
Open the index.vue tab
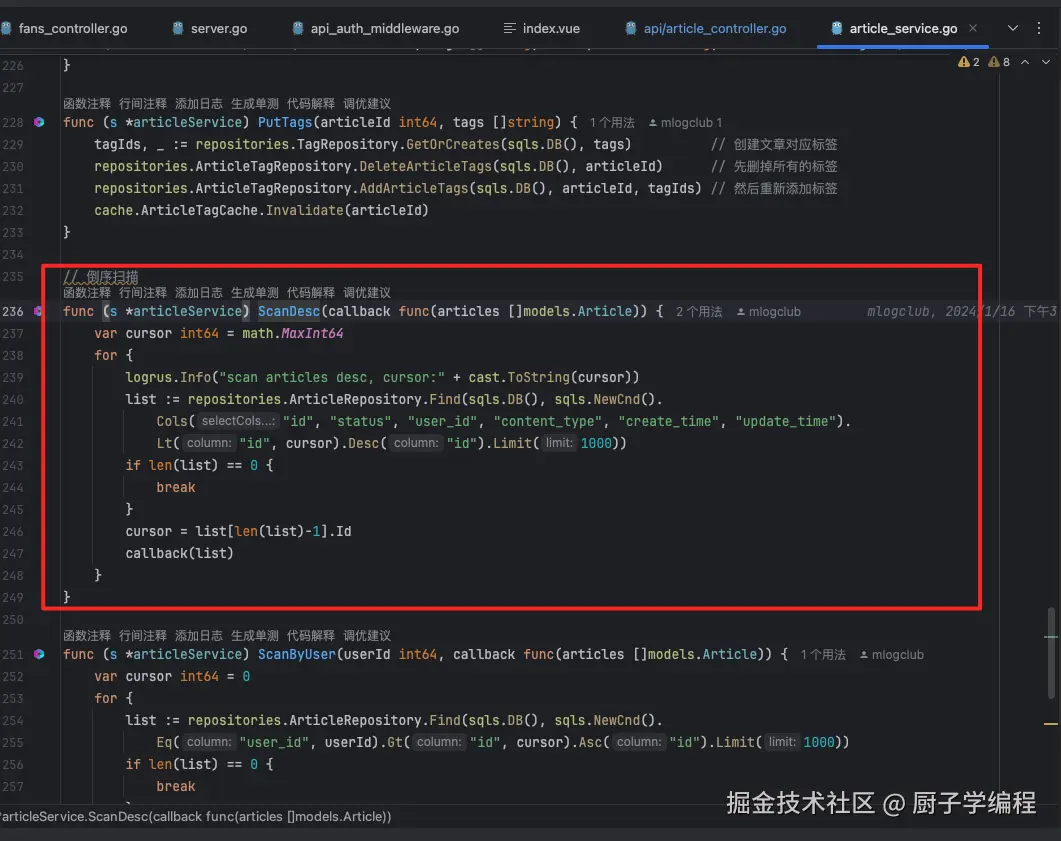(541, 28)
